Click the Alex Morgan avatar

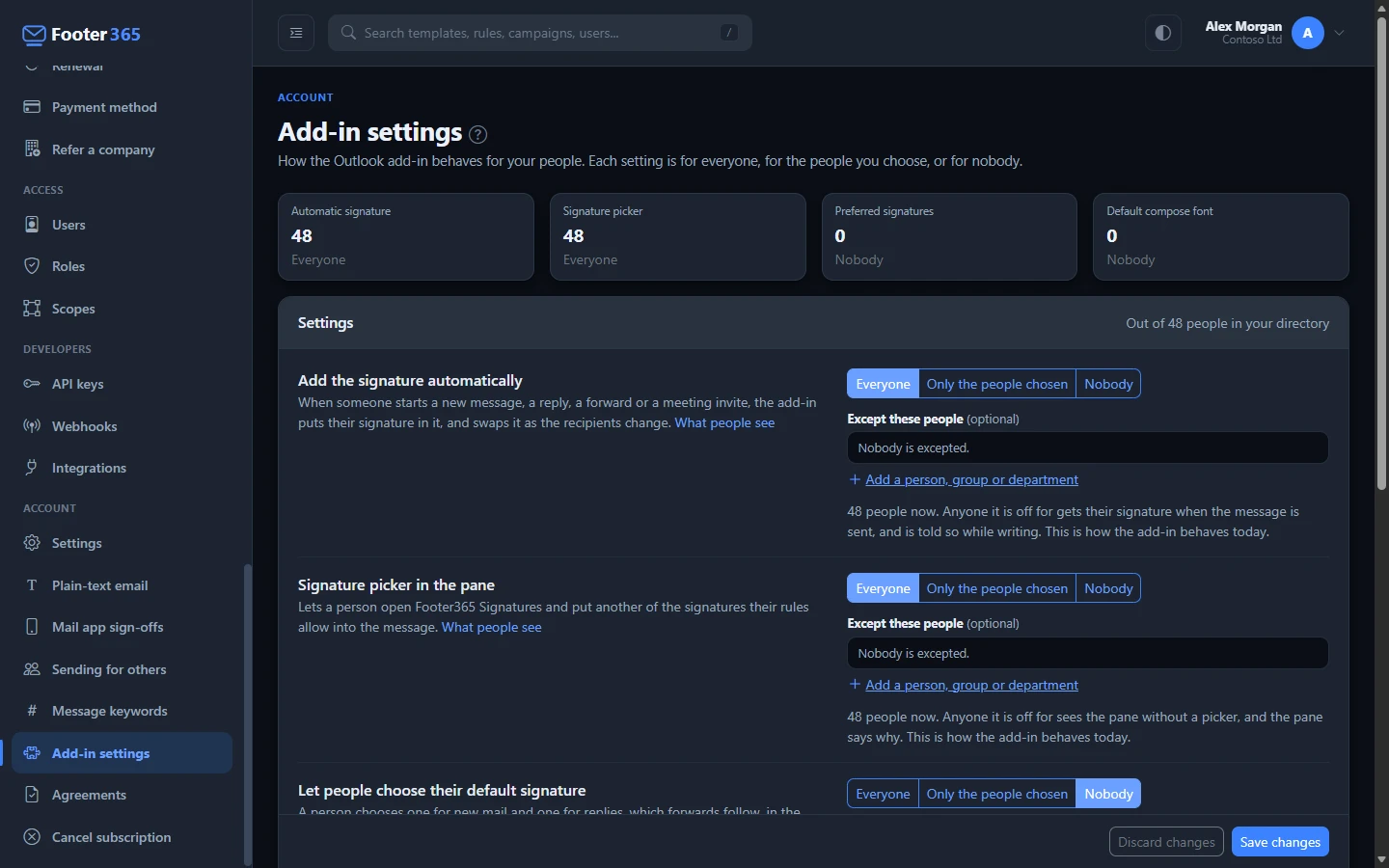tap(1307, 33)
